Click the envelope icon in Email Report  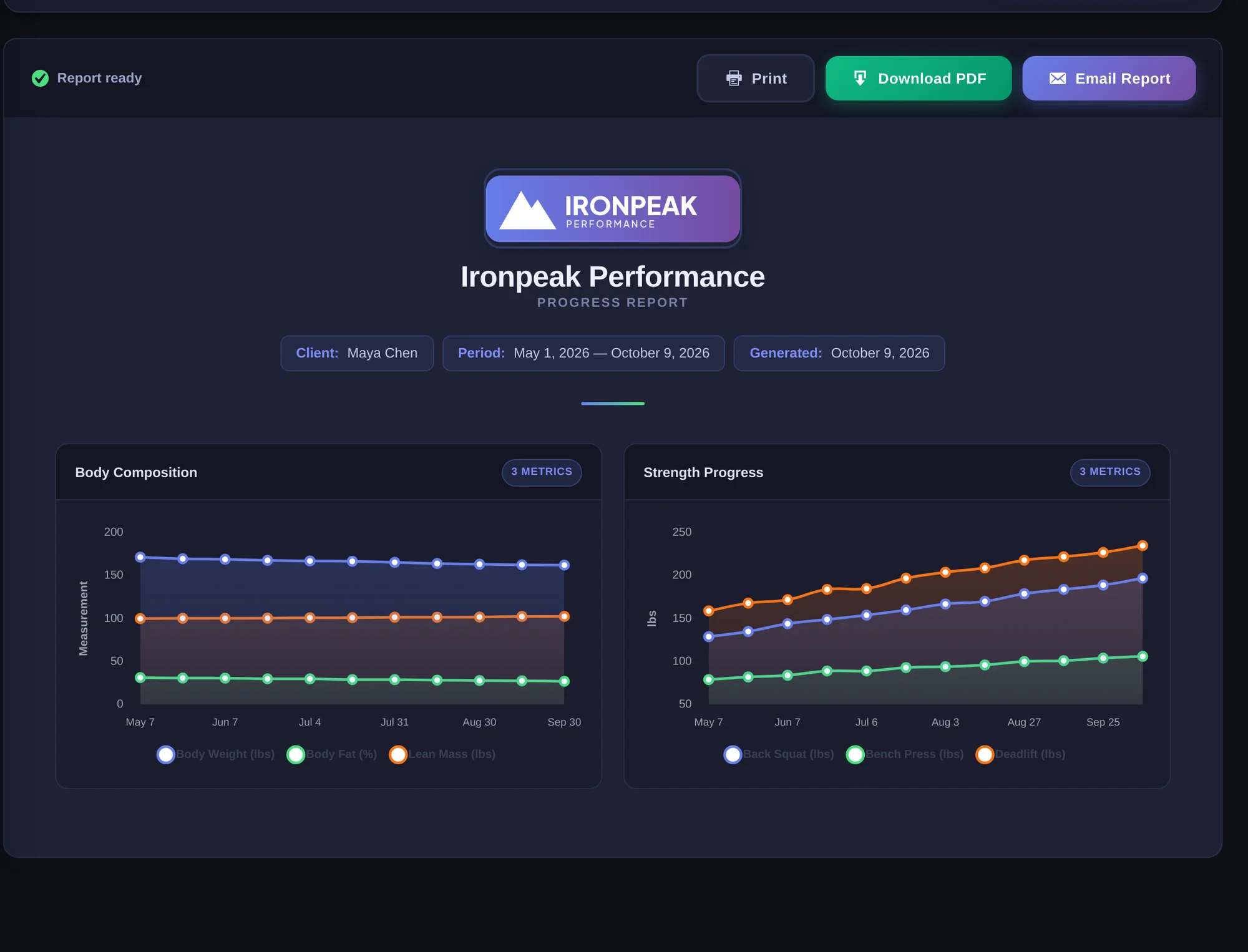[1057, 79]
